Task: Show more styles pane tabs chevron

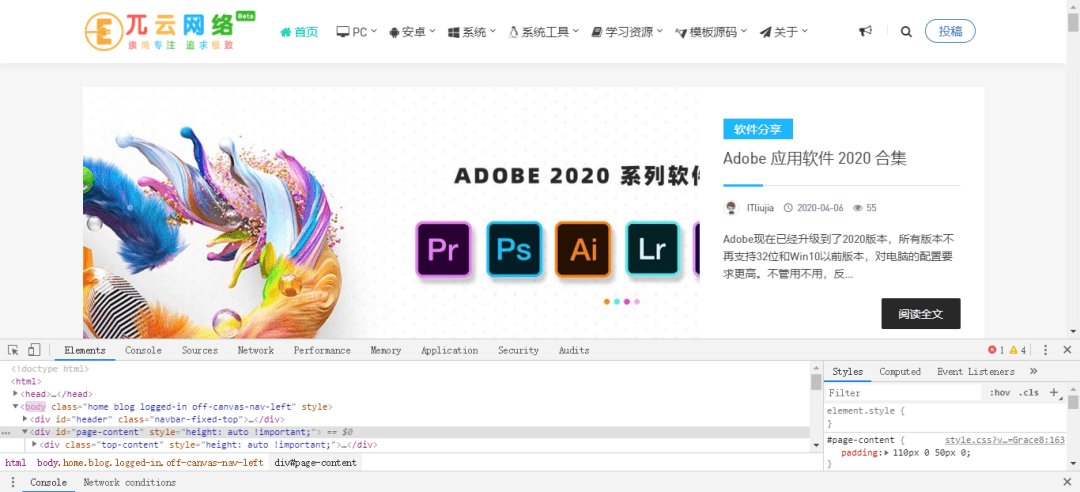Action: 1033,371
